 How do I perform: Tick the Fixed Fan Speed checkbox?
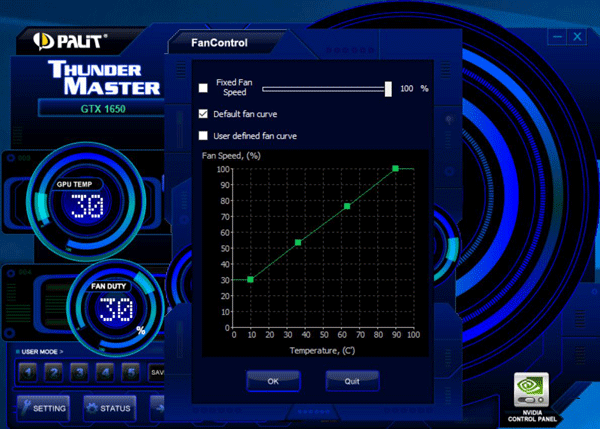203,88
